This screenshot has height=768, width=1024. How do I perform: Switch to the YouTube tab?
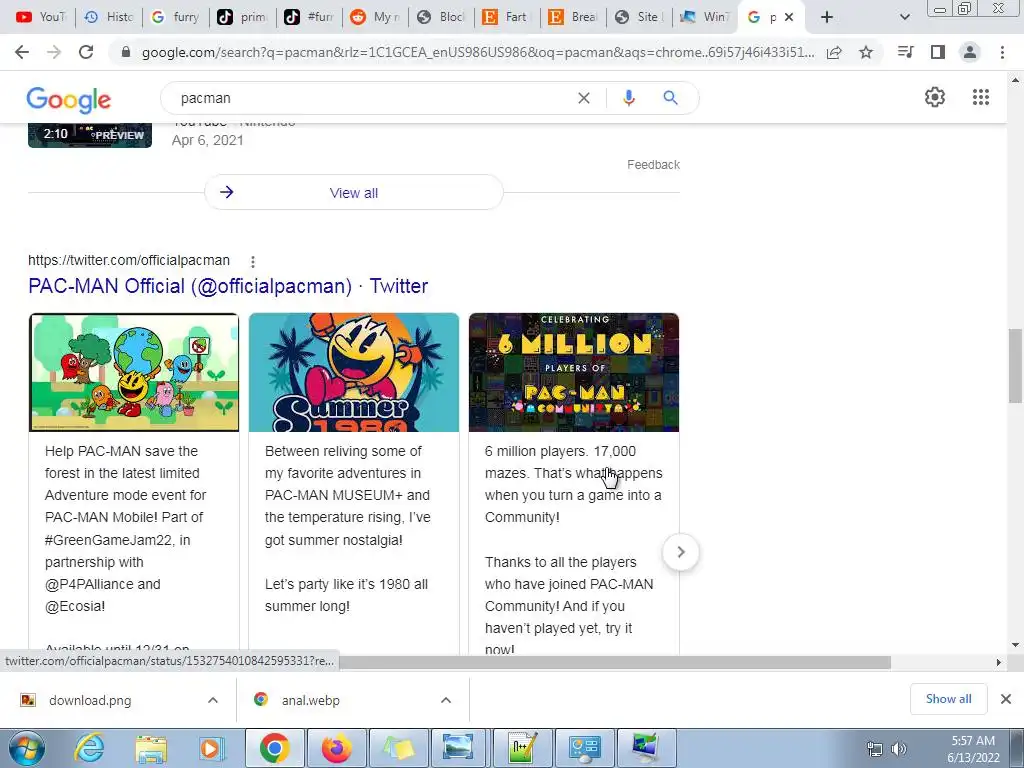(x=40, y=18)
